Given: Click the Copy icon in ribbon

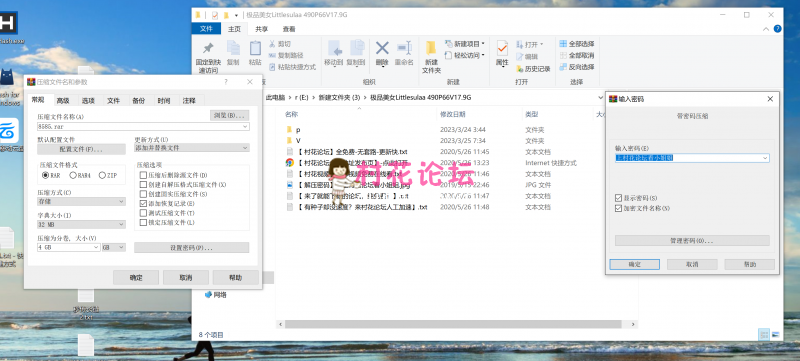Looking at the screenshot, I should click(233, 48).
